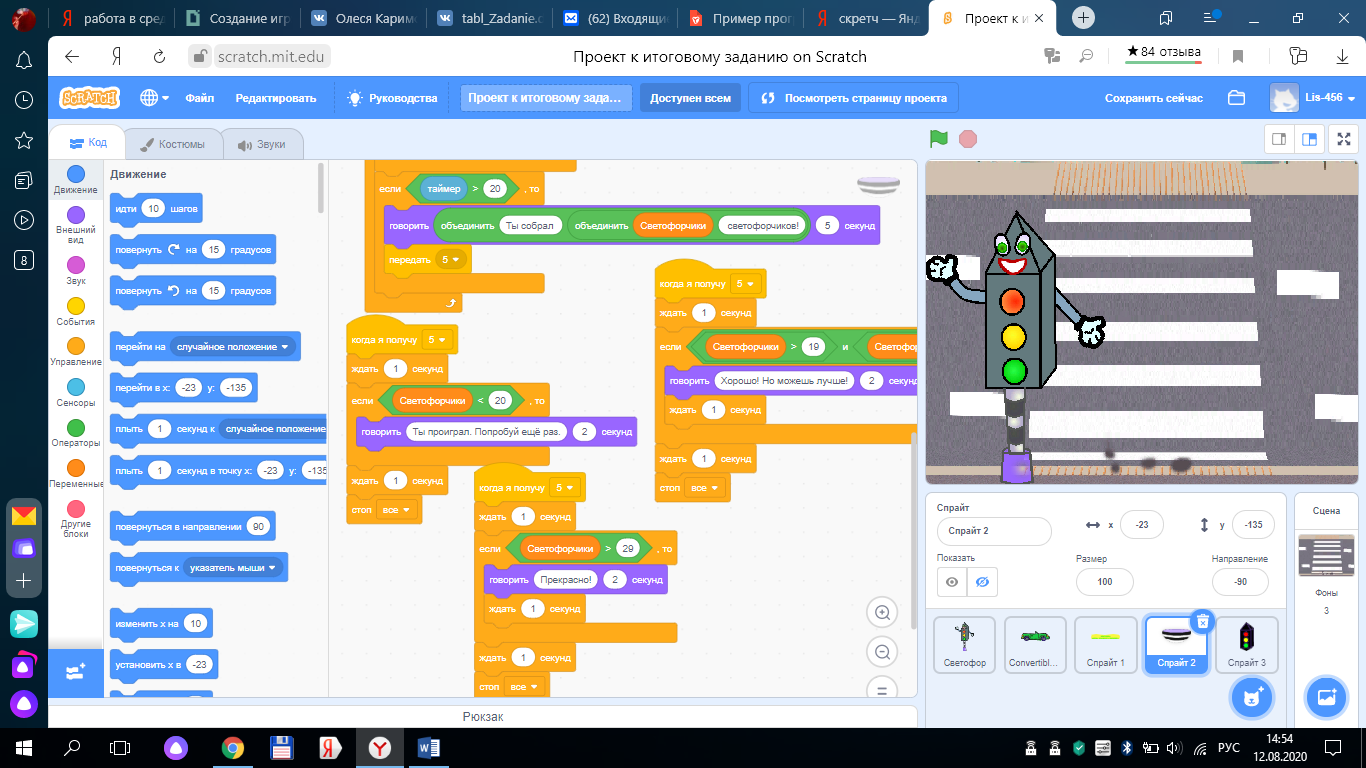Viewport: 1366px width, 768px height.
Task: Reset workspace zoom to center
Action: [882, 689]
